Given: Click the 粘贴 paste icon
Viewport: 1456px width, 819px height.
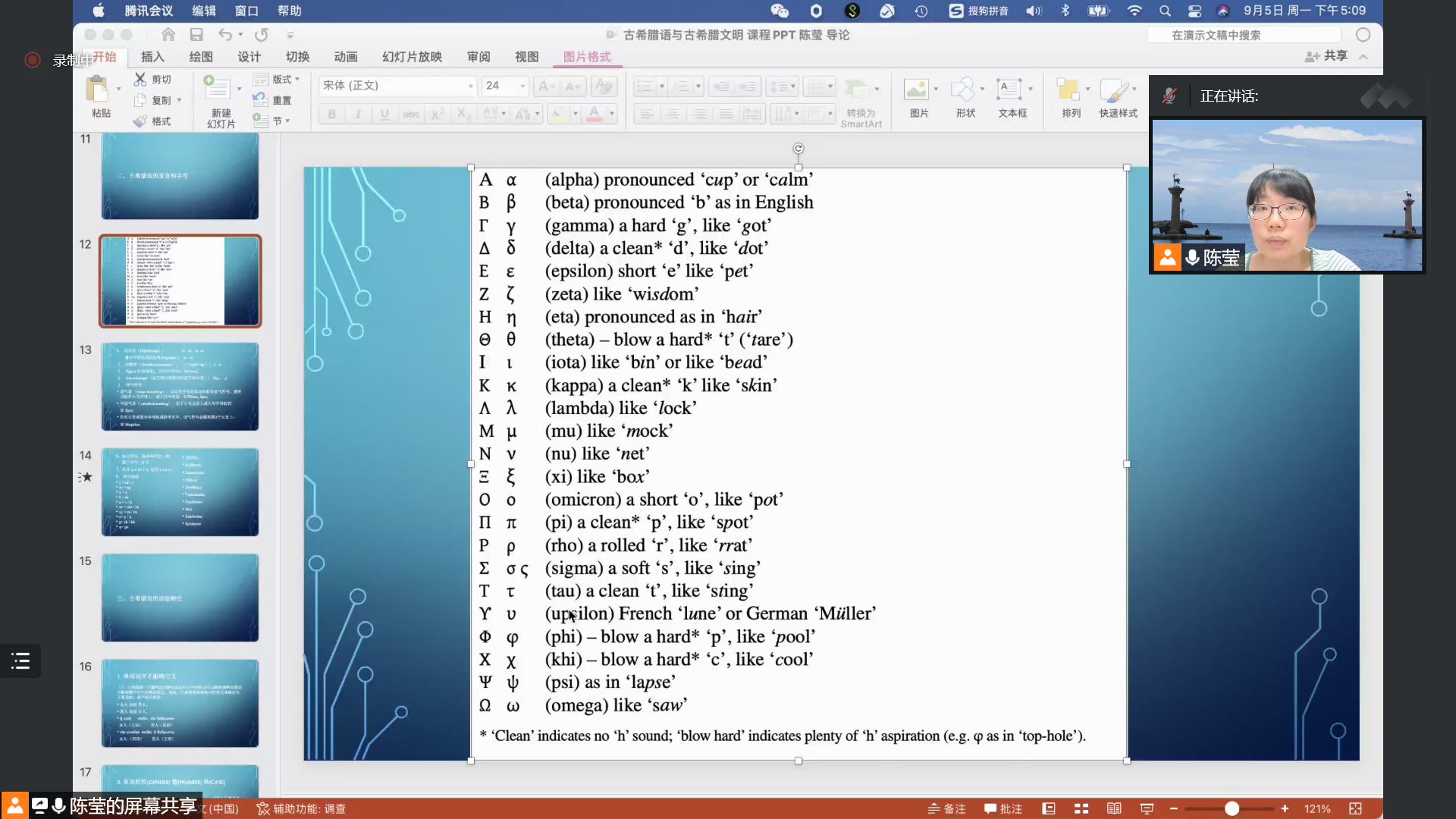Looking at the screenshot, I should coord(97,89).
